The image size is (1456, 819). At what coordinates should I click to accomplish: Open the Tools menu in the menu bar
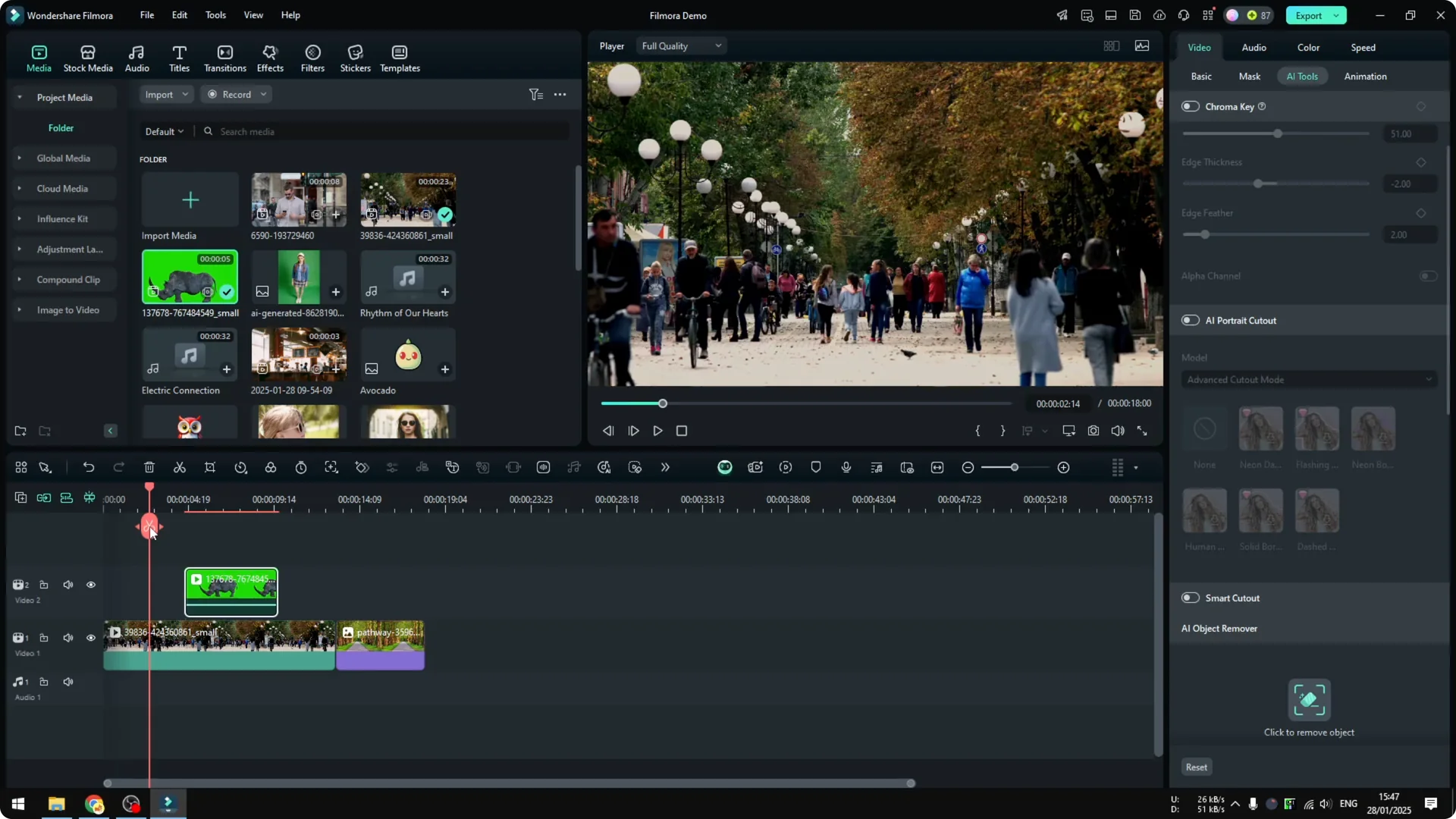tap(215, 15)
